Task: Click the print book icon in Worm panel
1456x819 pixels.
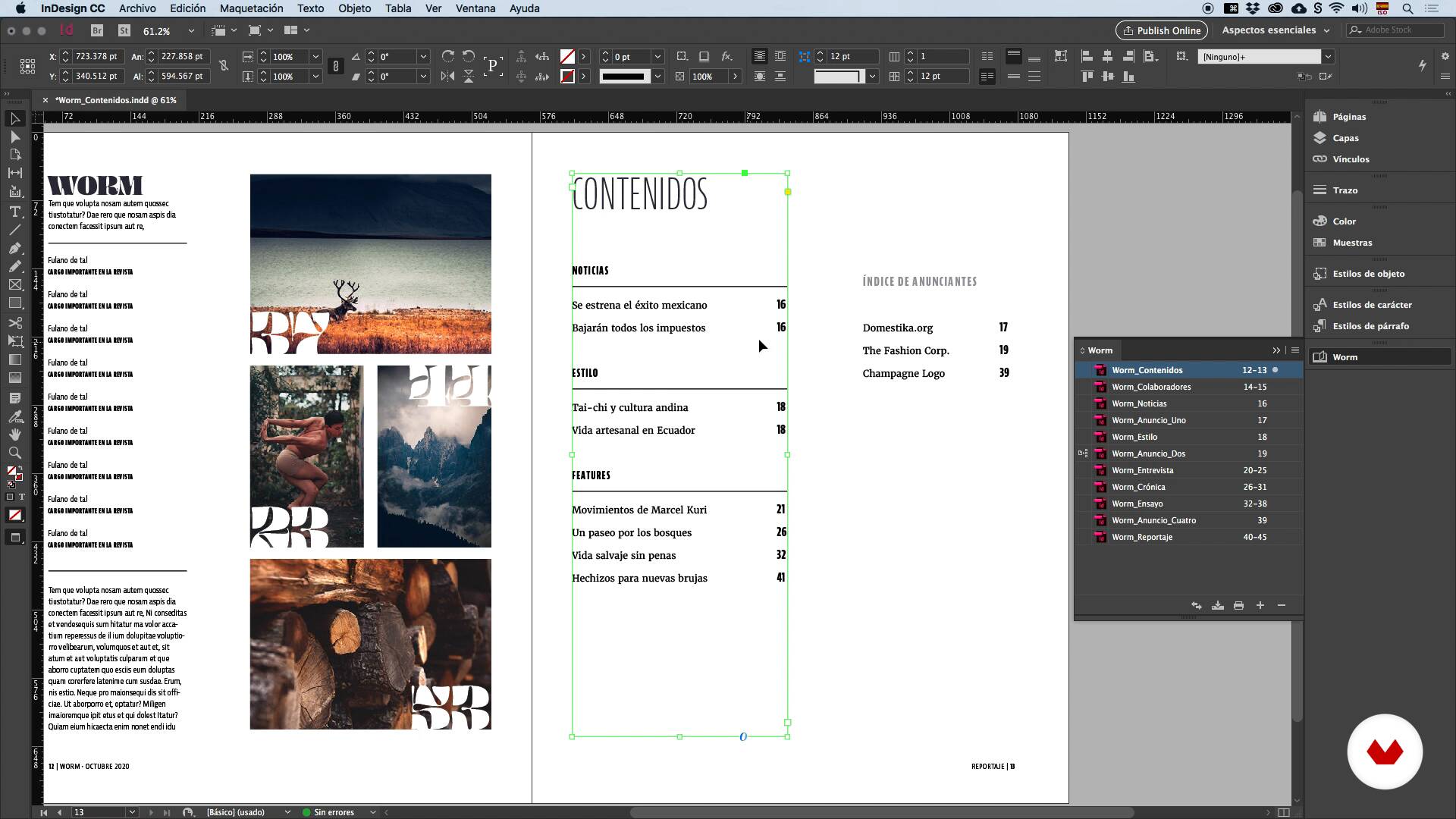Action: [1238, 605]
